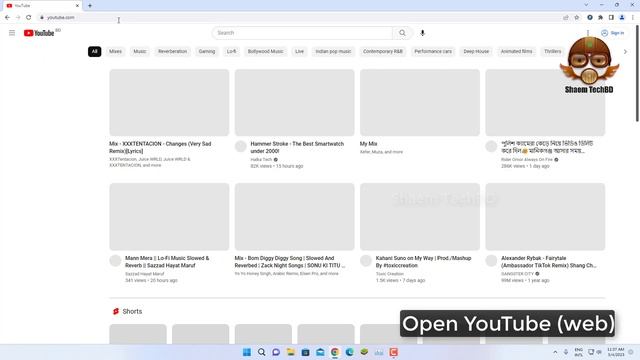This screenshot has width=640, height=360.
Task: Open Hammer Stroke smartwatch video thumbnail
Action: (x=294, y=102)
